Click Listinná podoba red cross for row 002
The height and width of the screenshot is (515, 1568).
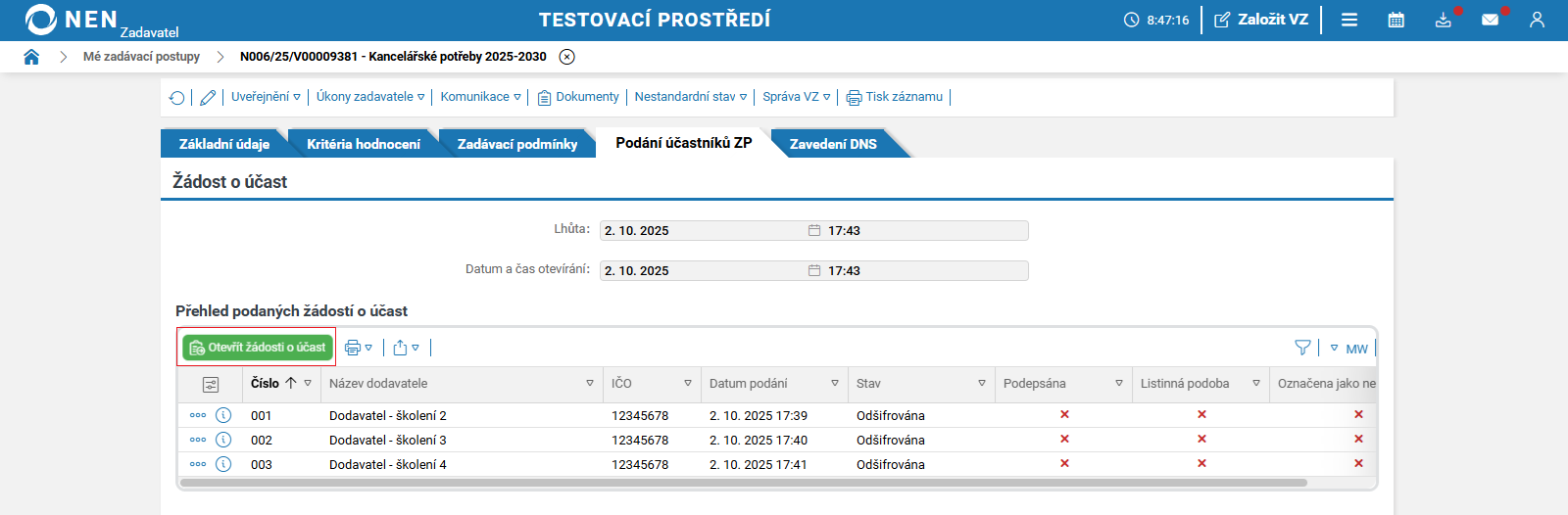[1201, 439]
